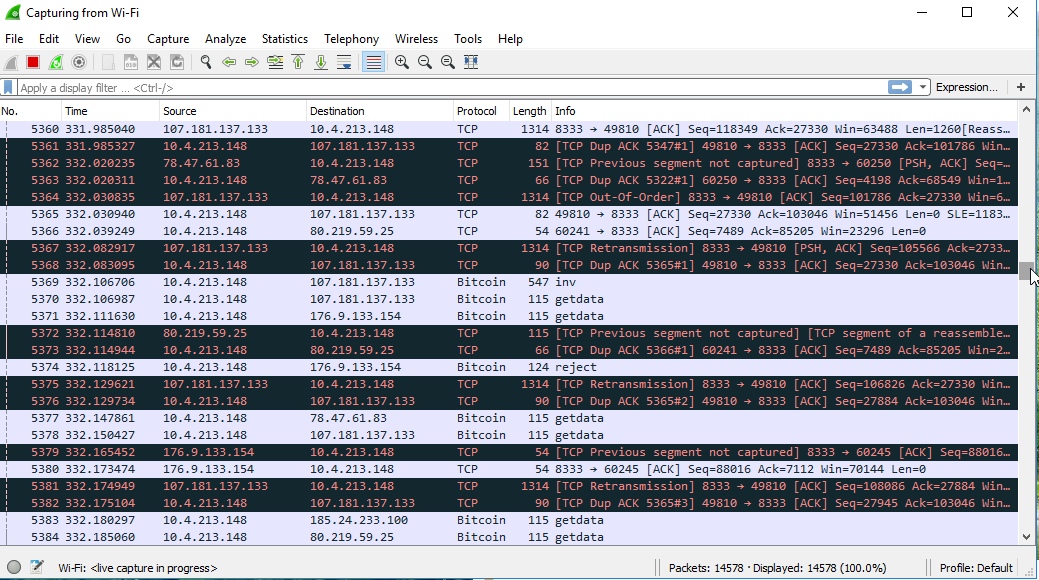The image size is (1039, 580).
Task: Click the Expression... button
Action: point(967,87)
